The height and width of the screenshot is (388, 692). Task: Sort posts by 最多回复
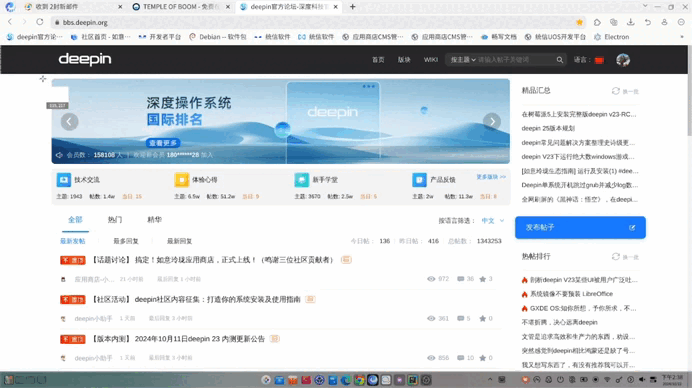(x=126, y=241)
